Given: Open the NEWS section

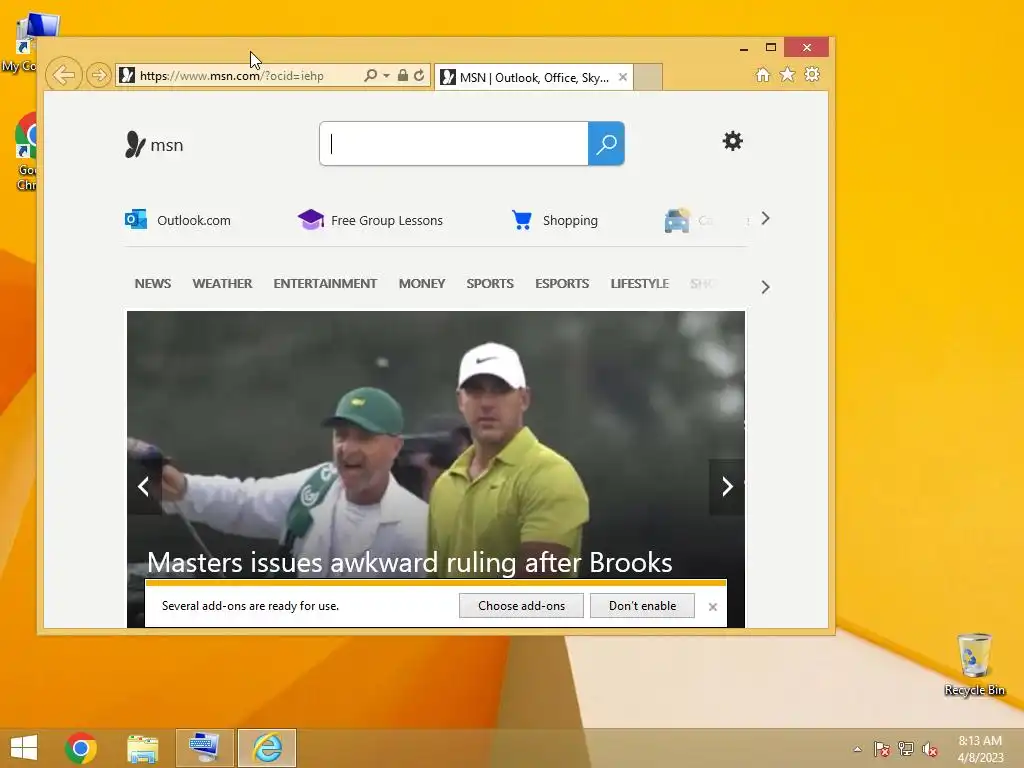Looking at the screenshot, I should click(153, 283).
